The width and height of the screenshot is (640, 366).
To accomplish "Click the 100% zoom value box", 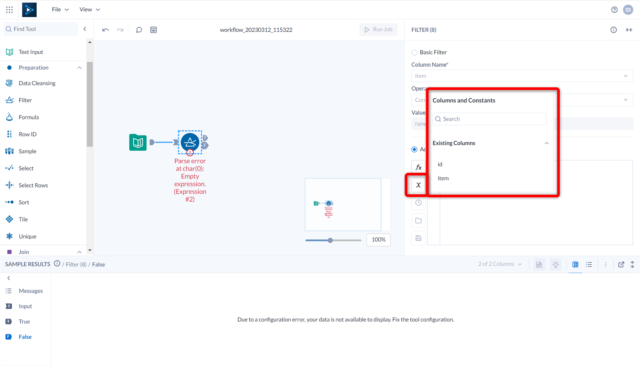I will coord(378,240).
